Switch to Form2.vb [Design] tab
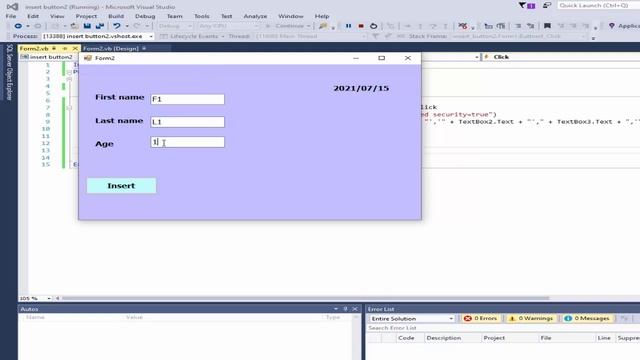Screen dimensions: 640x360 tap(111, 48)
